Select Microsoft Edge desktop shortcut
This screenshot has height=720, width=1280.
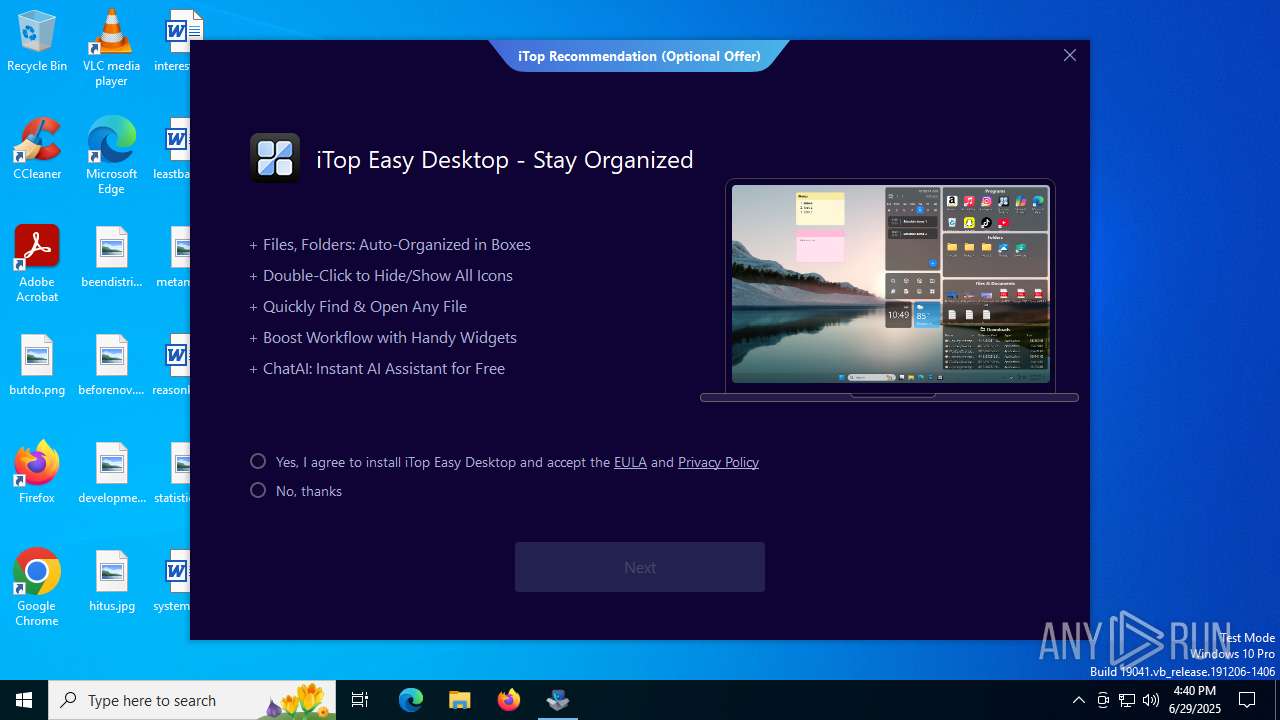tap(111, 156)
